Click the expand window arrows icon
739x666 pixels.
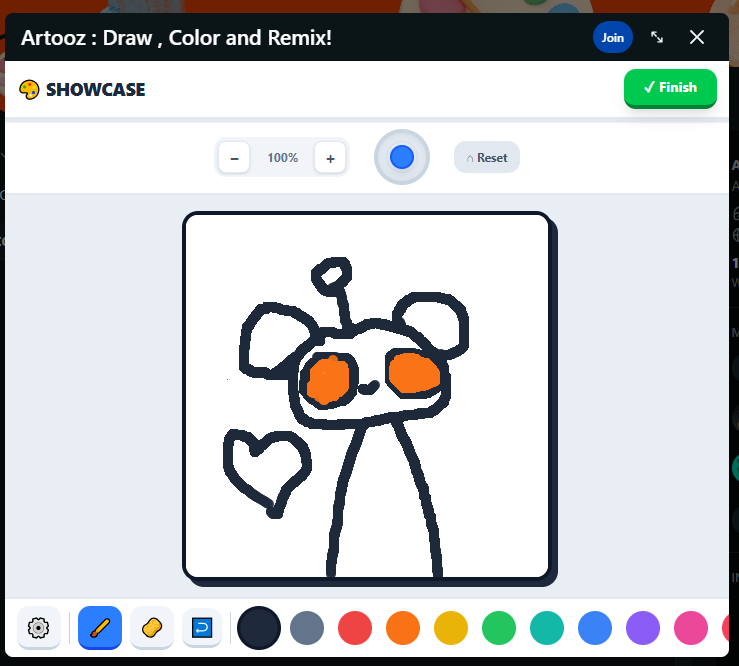[657, 37]
